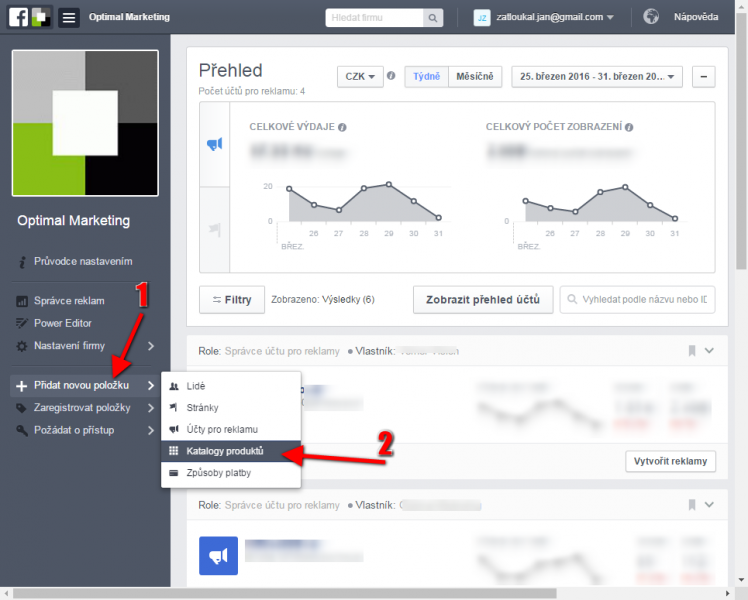Collapse the overview with minus button
The height and width of the screenshot is (600, 748).
tap(704, 76)
